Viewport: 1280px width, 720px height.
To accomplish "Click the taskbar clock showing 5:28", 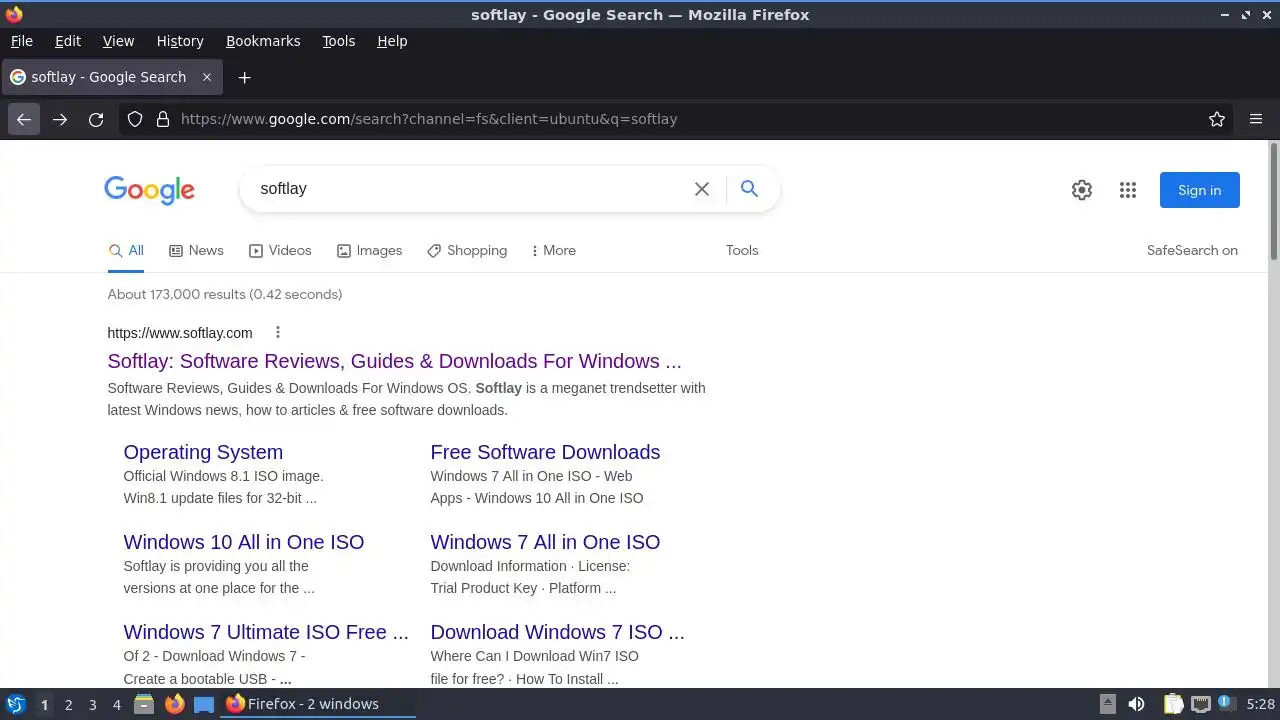I will tap(1260, 704).
